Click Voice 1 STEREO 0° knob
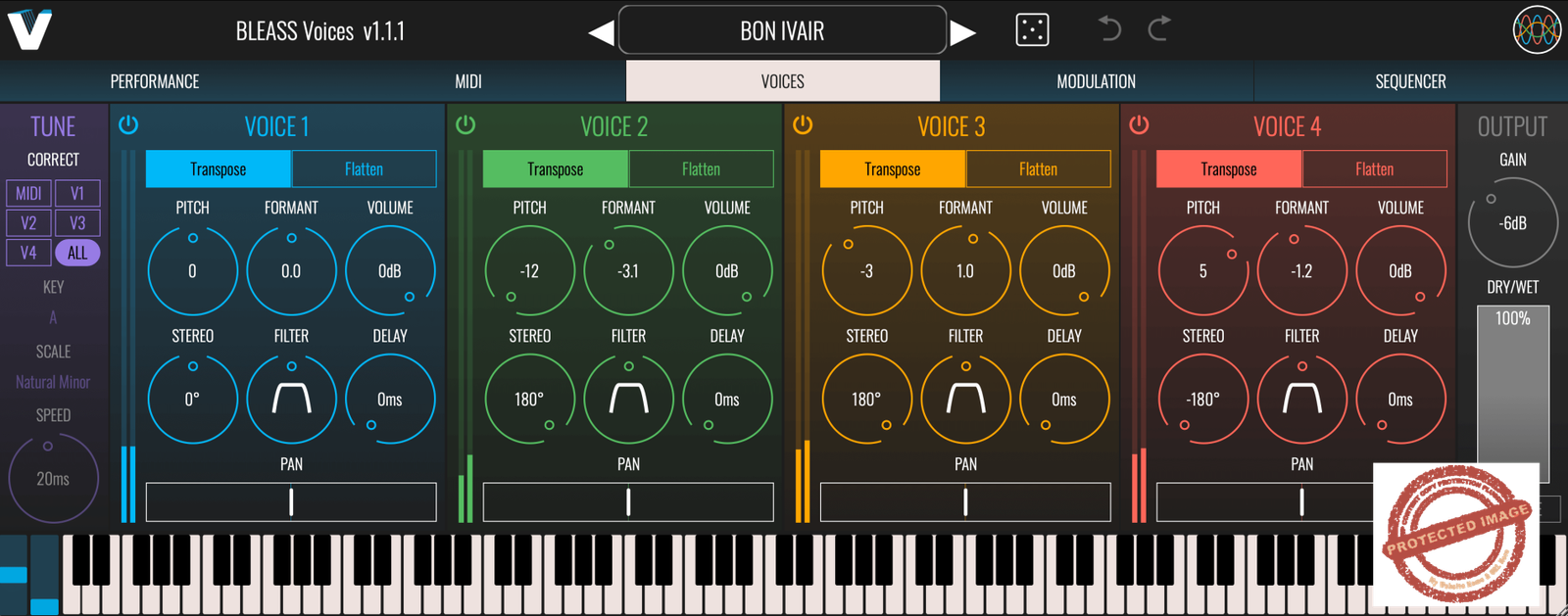This screenshot has width=1568, height=616. point(192,400)
